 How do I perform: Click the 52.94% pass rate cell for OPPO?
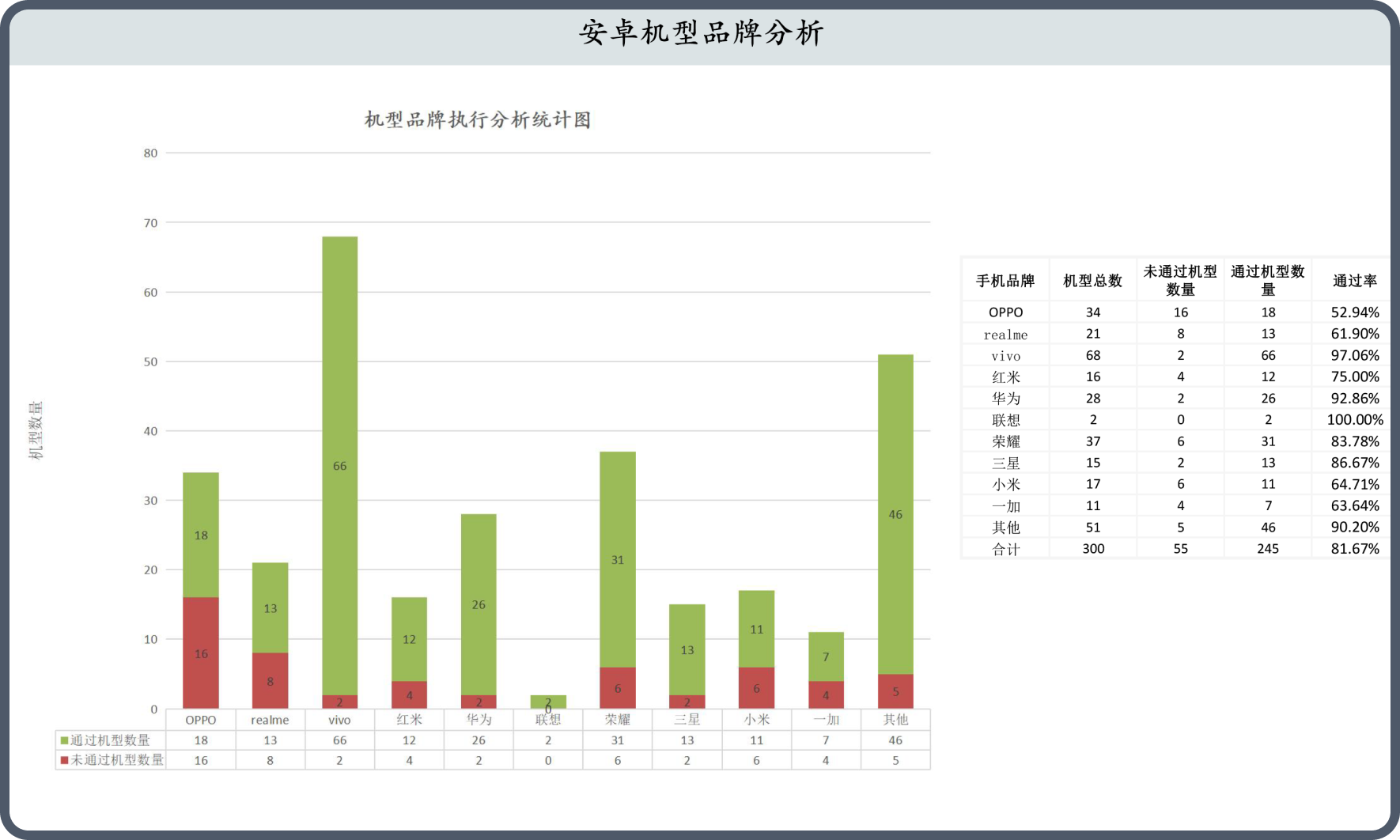click(x=1354, y=312)
